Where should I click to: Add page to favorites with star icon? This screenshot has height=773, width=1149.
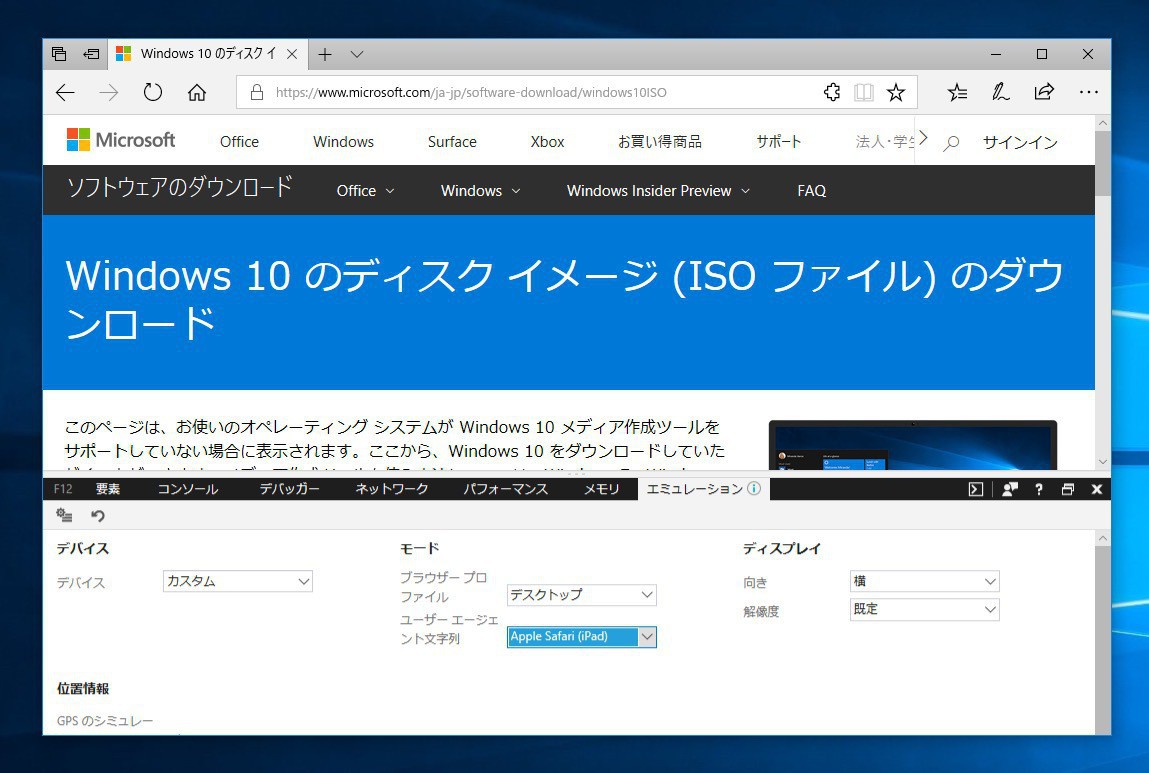coord(896,93)
